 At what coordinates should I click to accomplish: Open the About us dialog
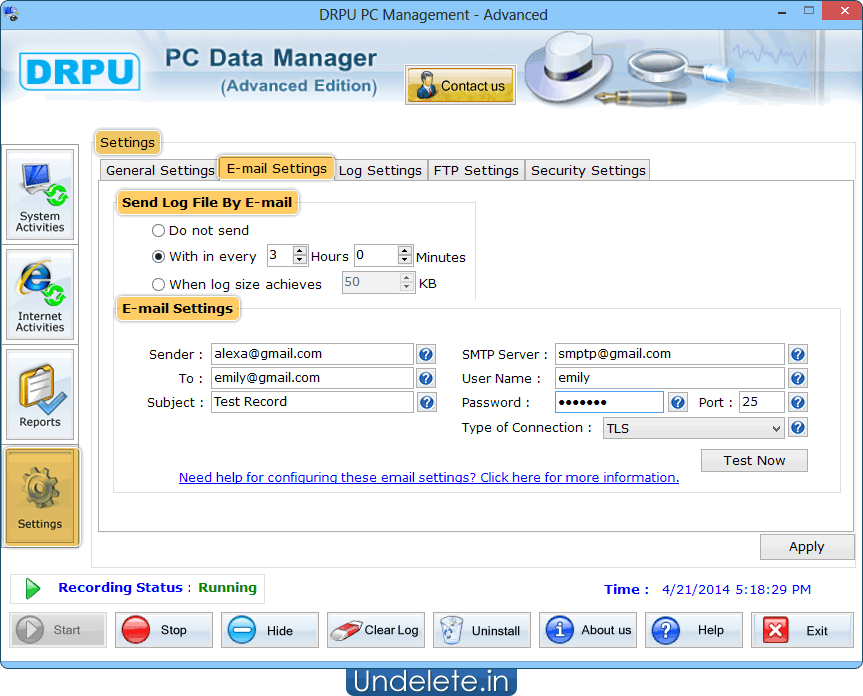pyautogui.click(x=588, y=630)
